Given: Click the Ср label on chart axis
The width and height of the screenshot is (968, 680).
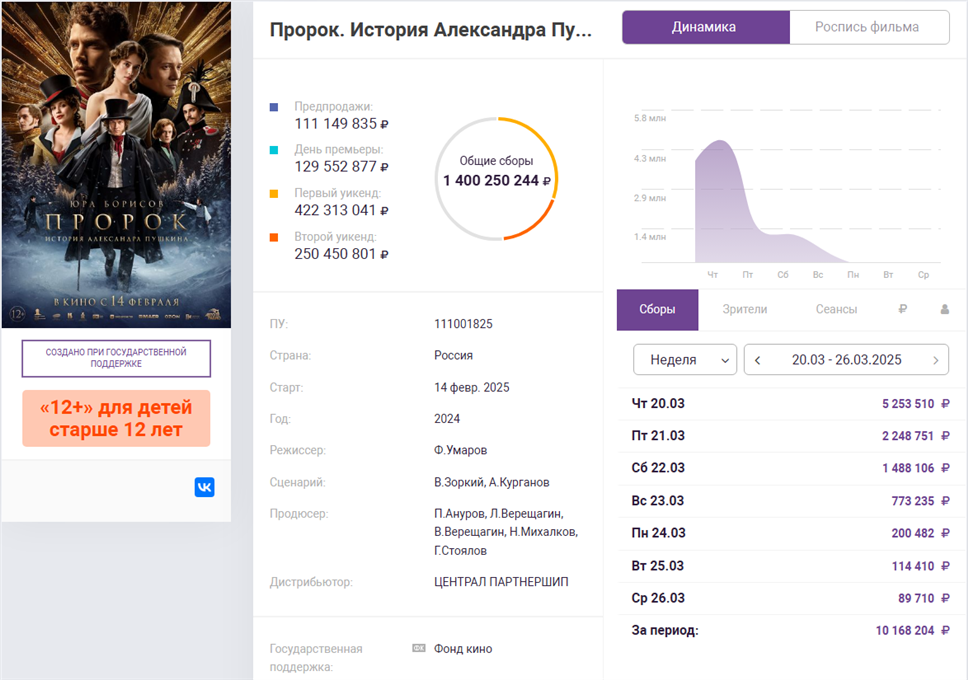Looking at the screenshot, I should [924, 275].
